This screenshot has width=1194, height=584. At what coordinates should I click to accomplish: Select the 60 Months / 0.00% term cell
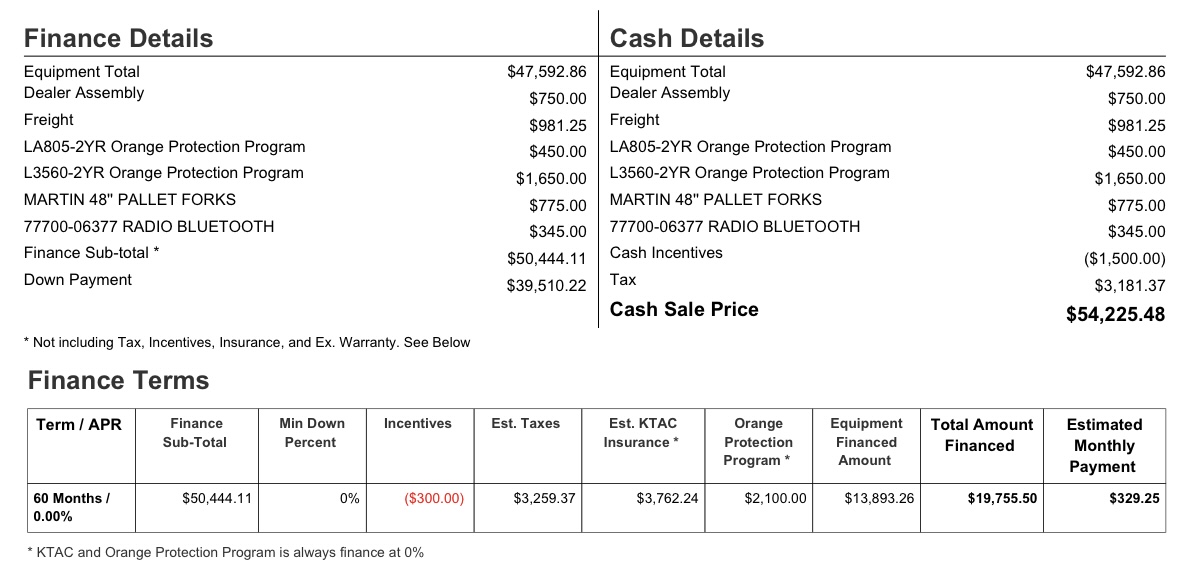point(81,507)
